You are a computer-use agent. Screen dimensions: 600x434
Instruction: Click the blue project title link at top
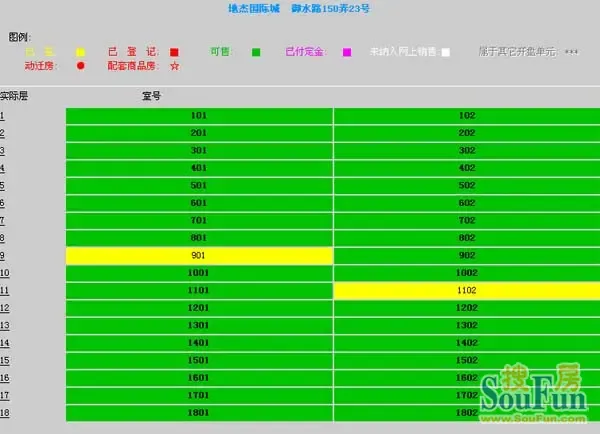point(299,8)
